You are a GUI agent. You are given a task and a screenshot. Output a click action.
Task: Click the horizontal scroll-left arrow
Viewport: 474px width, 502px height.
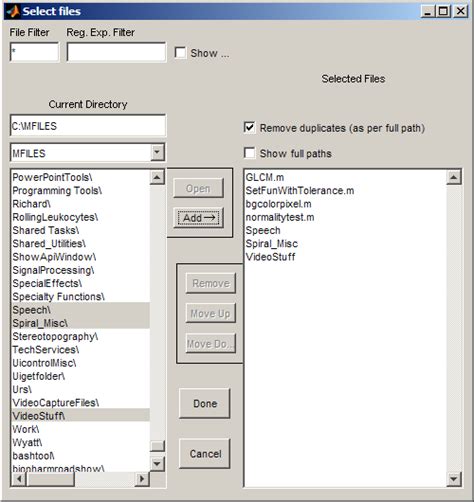[x=19, y=479]
